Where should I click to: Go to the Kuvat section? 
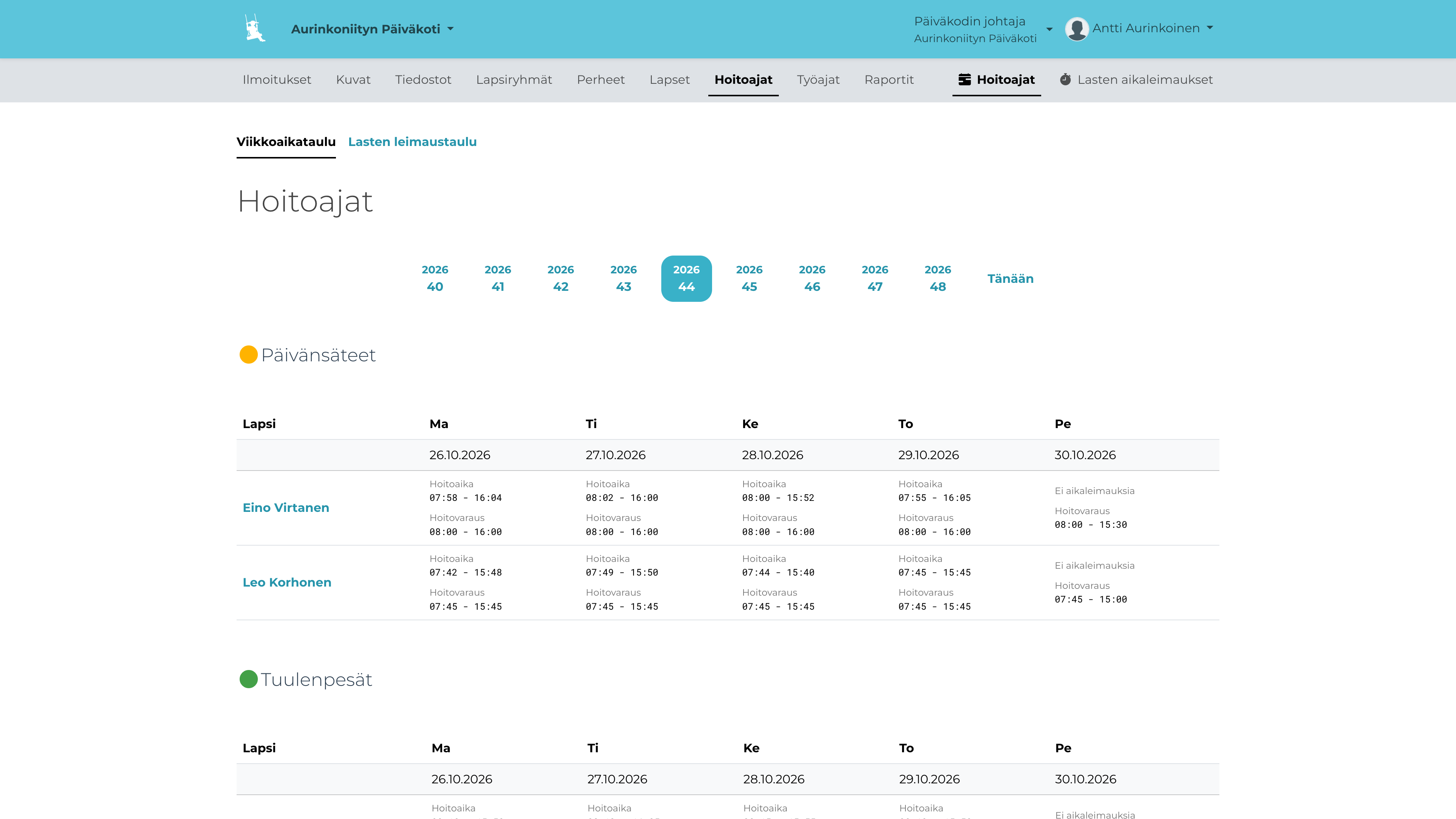pos(353,80)
